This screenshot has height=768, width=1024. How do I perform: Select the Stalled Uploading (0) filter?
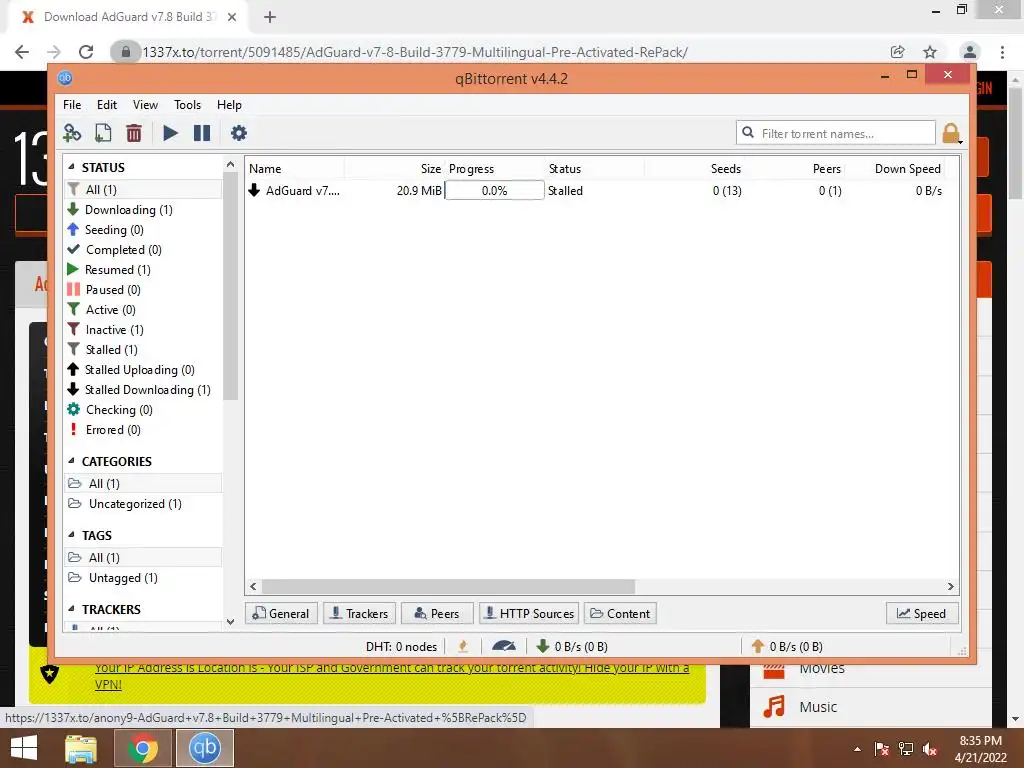tap(143, 370)
